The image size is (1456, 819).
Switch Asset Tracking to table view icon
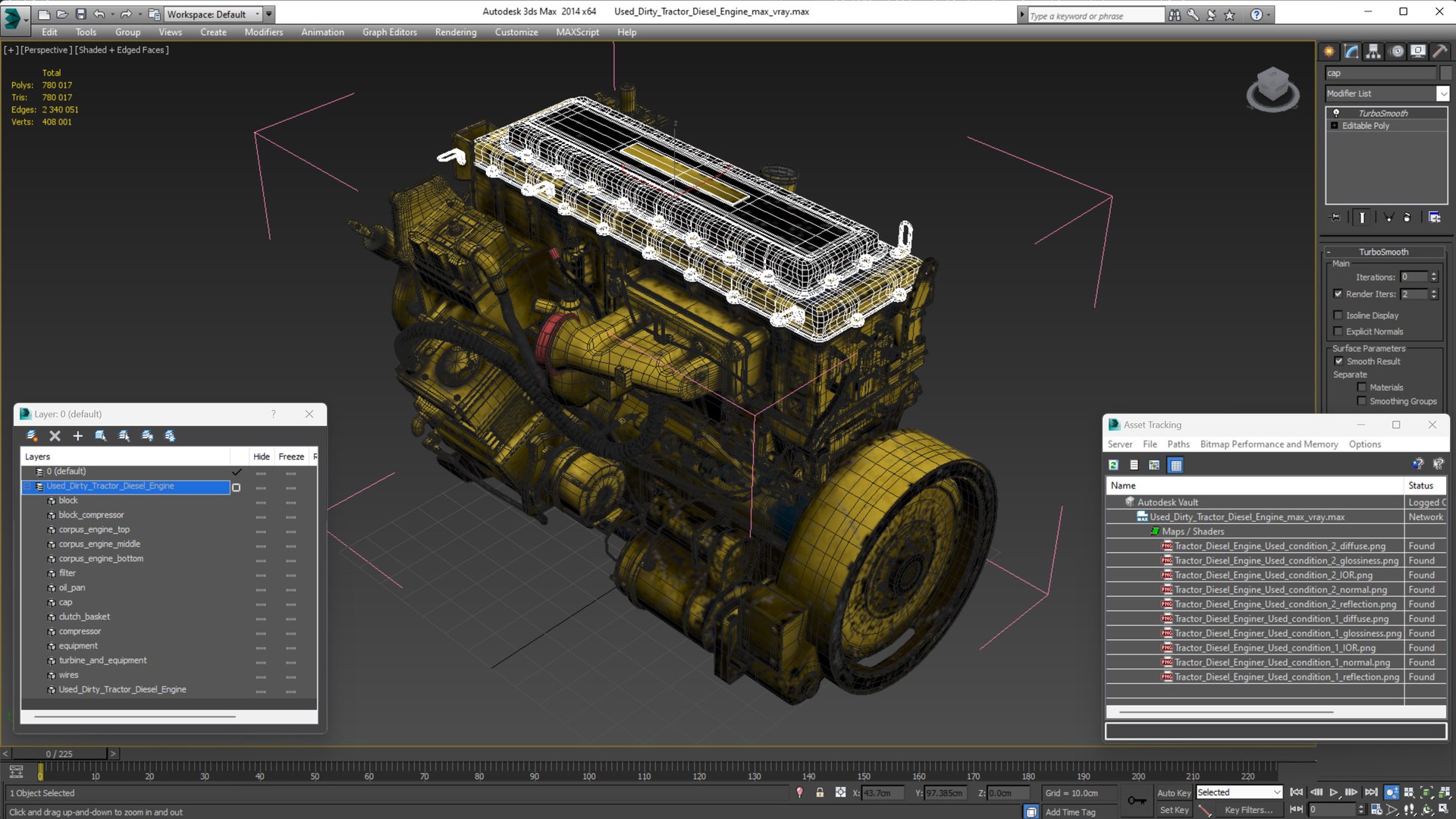1175,465
